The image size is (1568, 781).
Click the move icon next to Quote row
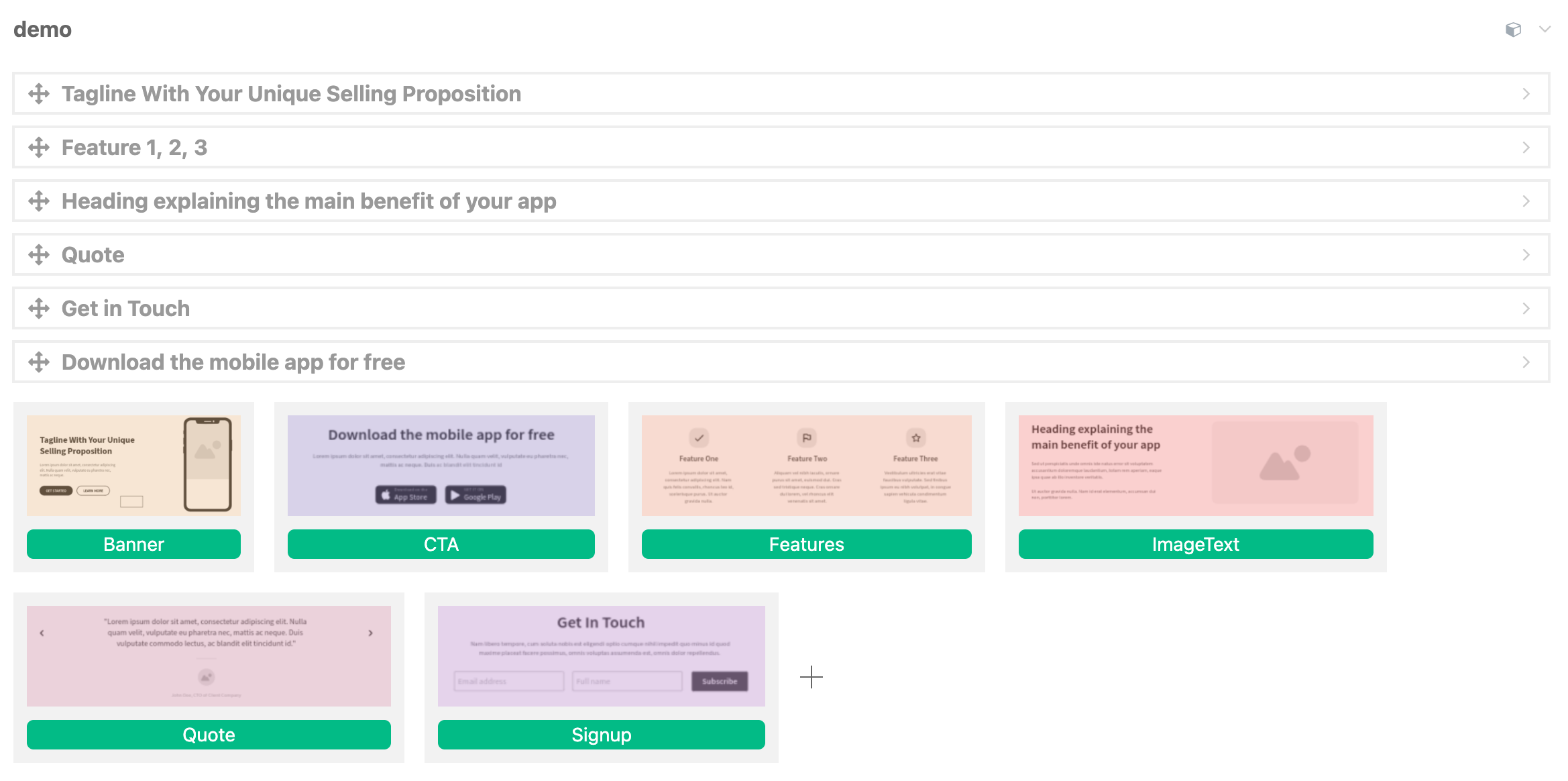[x=39, y=255]
